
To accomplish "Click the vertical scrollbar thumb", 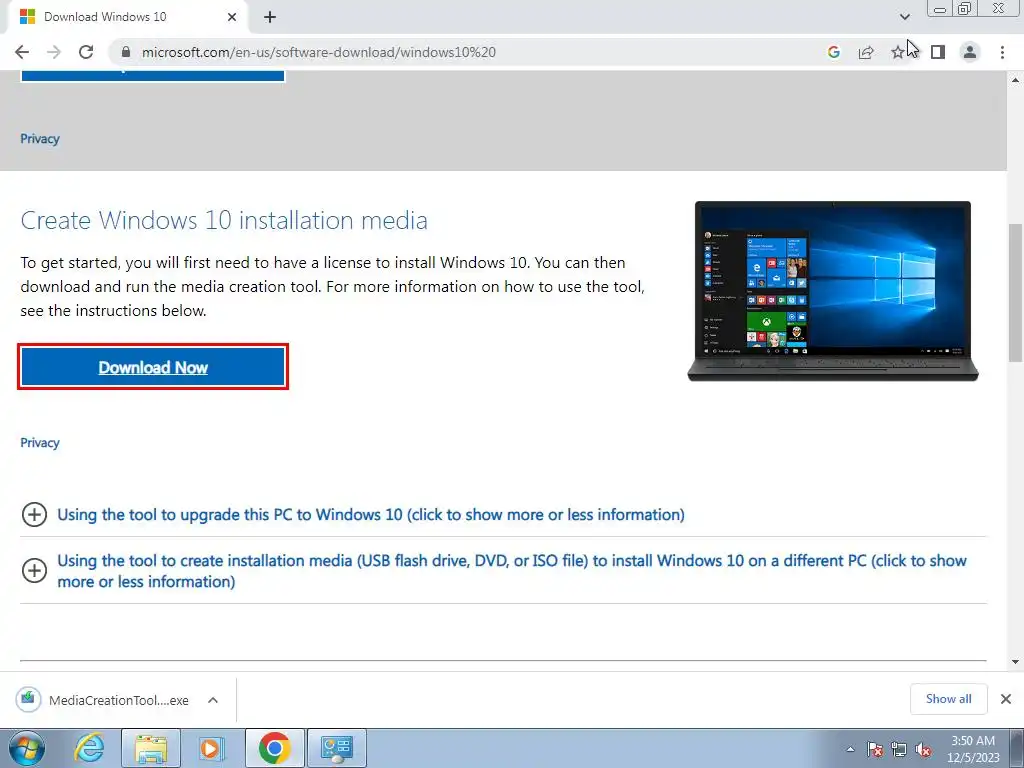I will point(1016,293).
